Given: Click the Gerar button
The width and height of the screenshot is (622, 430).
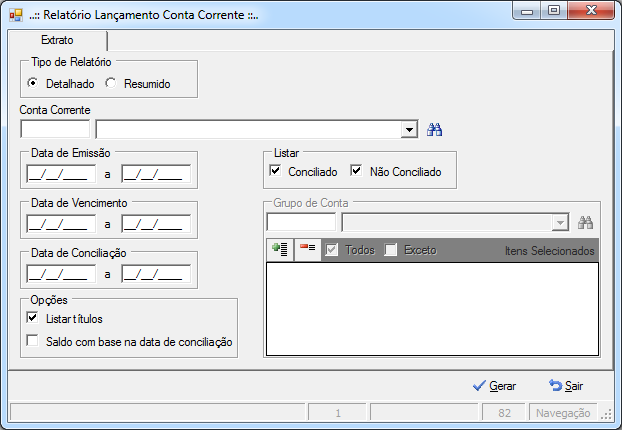Looking at the screenshot, I should (x=494, y=386).
